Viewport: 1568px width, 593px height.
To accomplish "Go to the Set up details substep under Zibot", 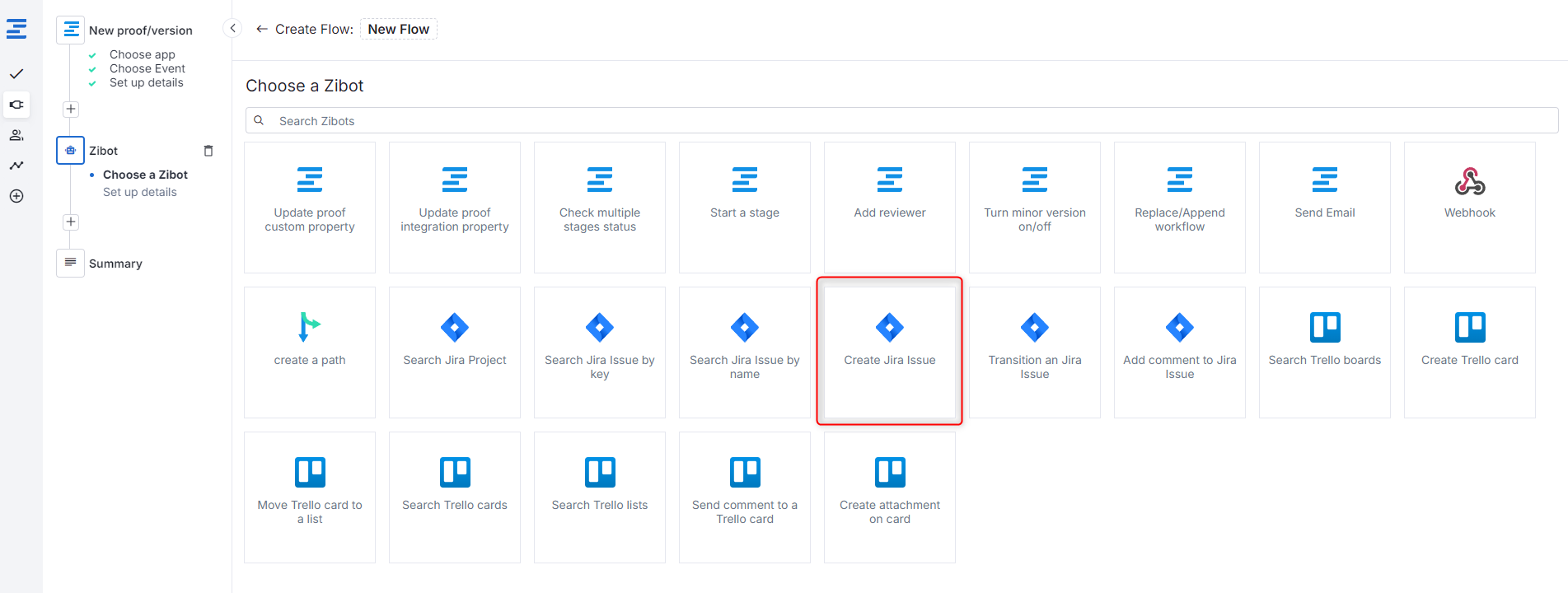I will 139,192.
